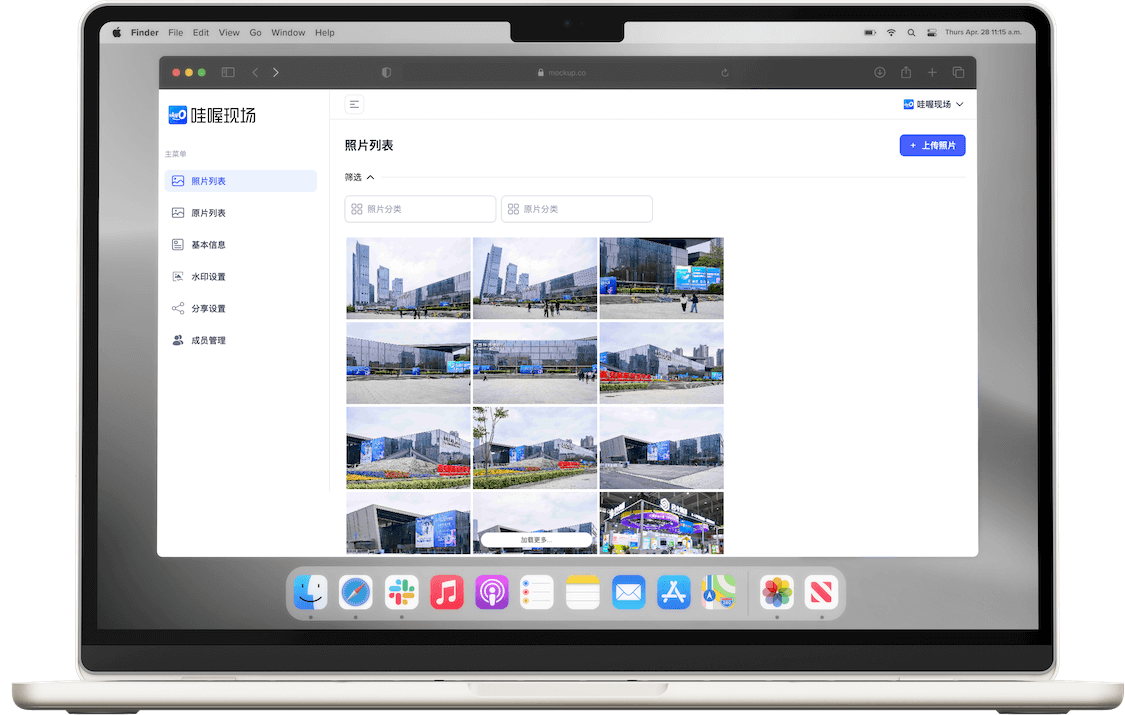Screen dimensions: 1125x715
Task: Click the 上传照片 upload button
Action: (932, 146)
